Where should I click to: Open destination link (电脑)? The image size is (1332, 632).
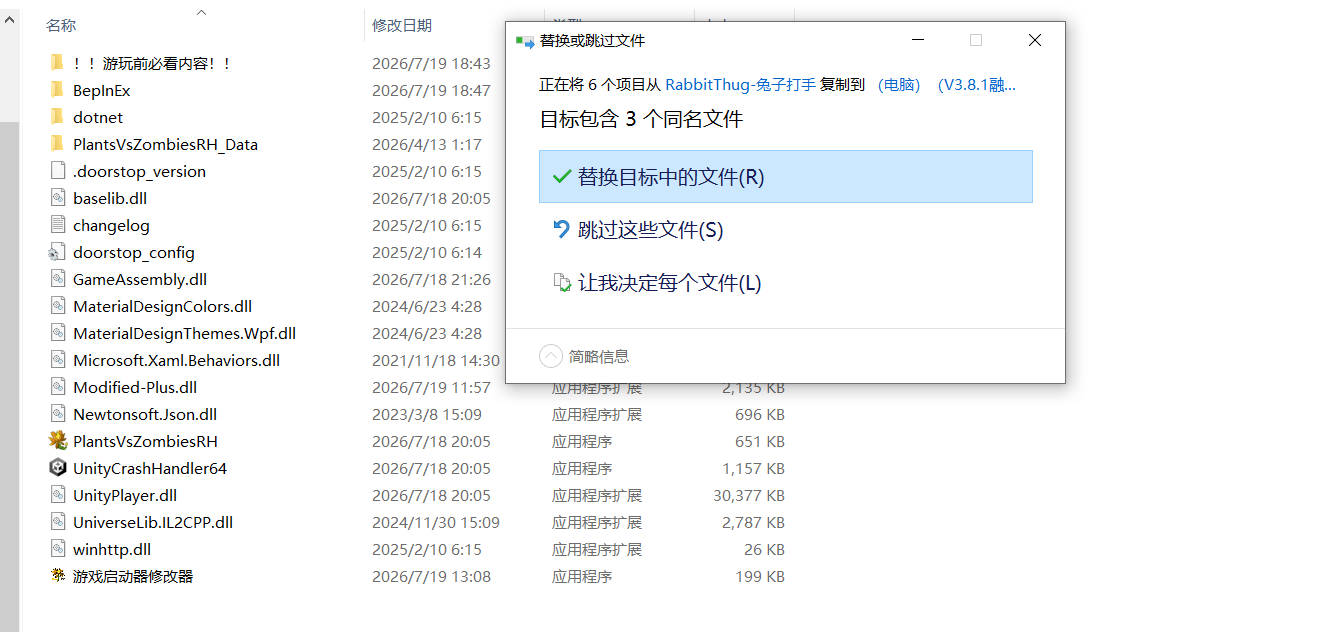pyautogui.click(x=899, y=85)
